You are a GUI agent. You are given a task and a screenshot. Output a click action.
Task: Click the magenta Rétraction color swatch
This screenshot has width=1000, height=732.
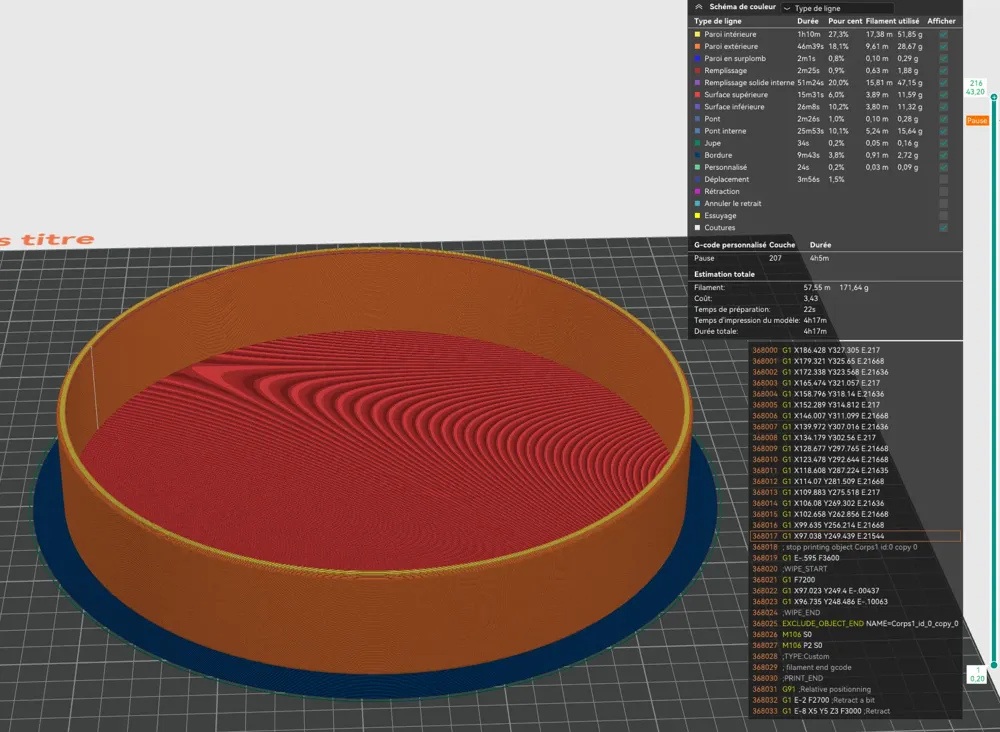[x=697, y=191]
